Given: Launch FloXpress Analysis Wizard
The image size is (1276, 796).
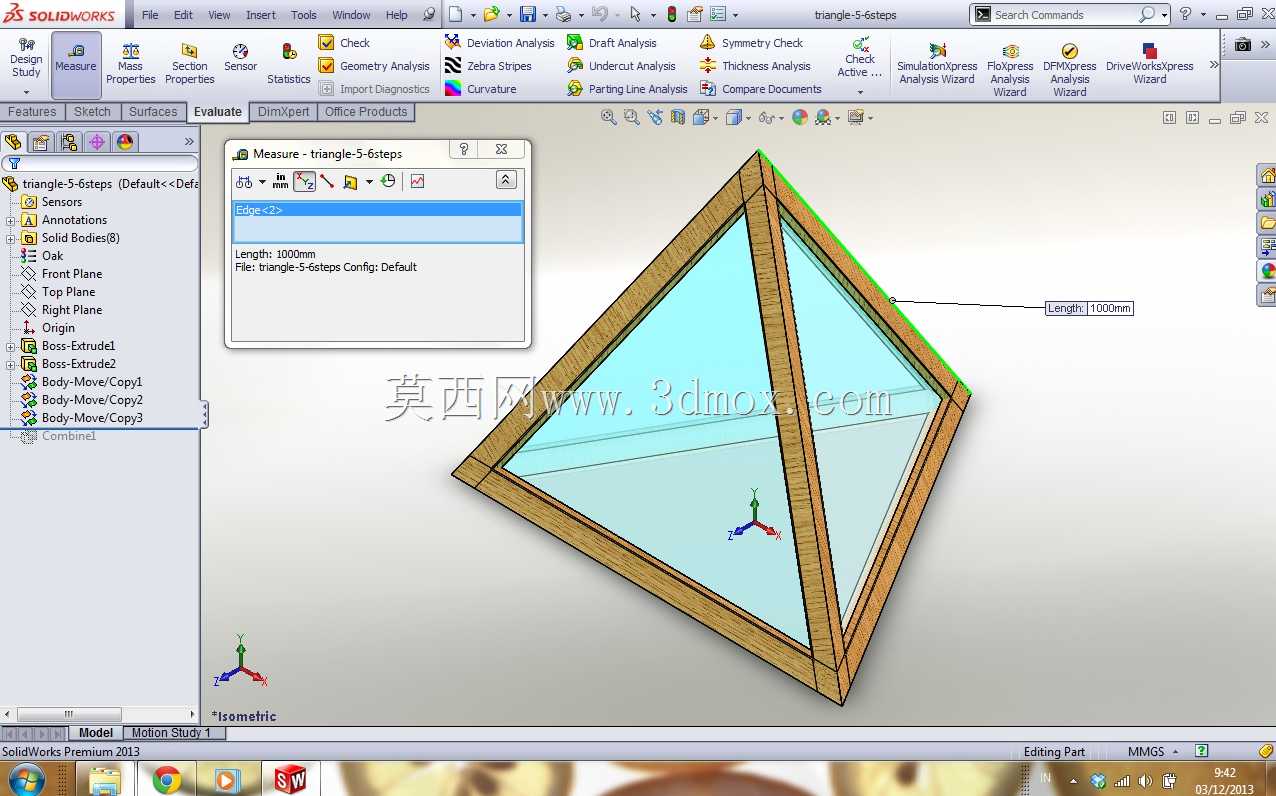Looking at the screenshot, I should [1010, 70].
